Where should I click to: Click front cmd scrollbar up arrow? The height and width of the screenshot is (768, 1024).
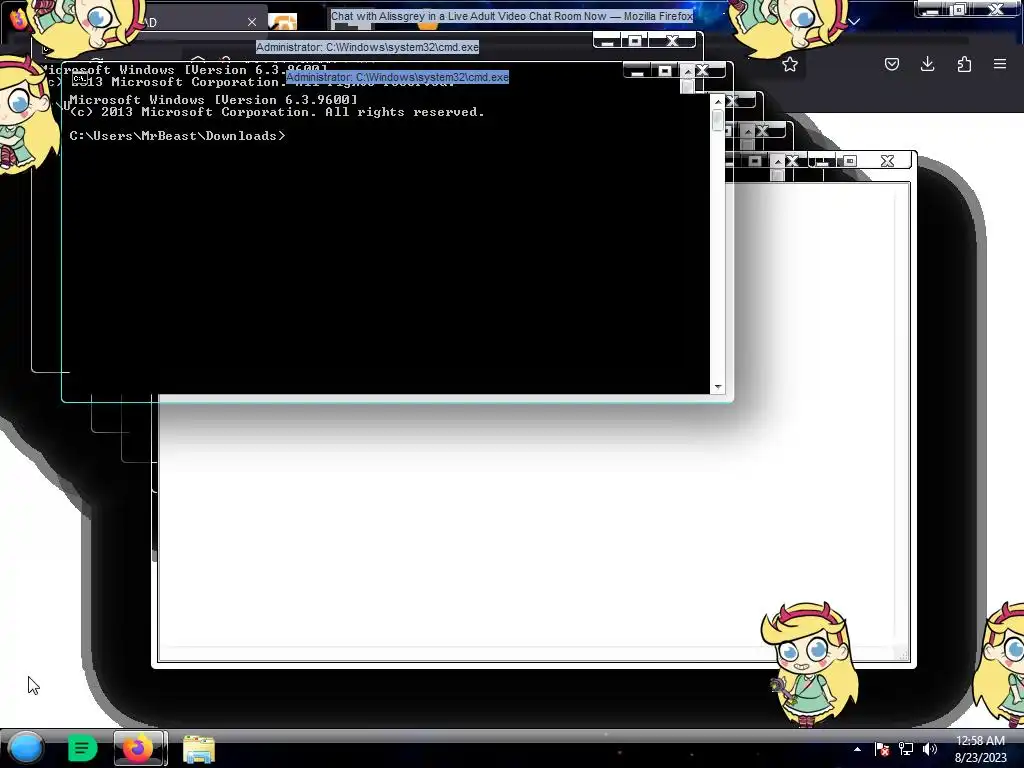(718, 101)
